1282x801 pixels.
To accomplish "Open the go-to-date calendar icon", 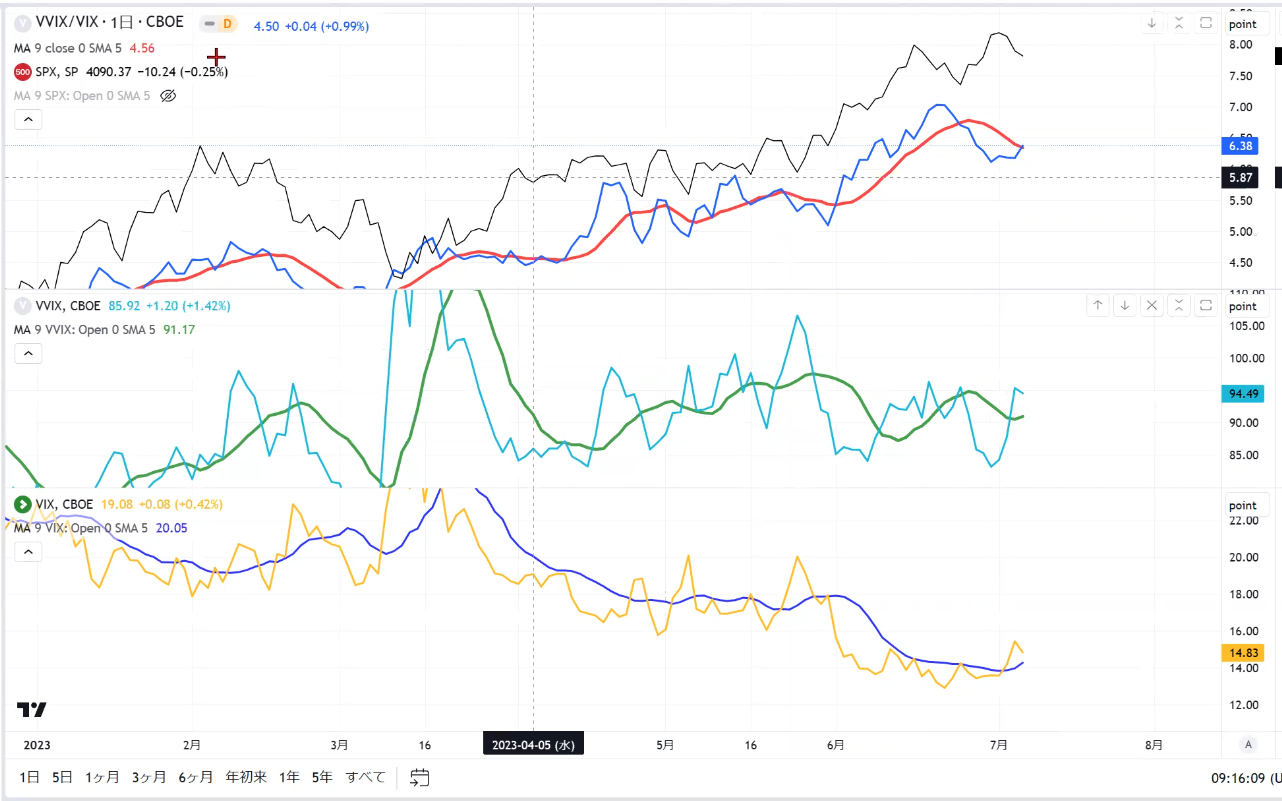I will [x=419, y=777].
